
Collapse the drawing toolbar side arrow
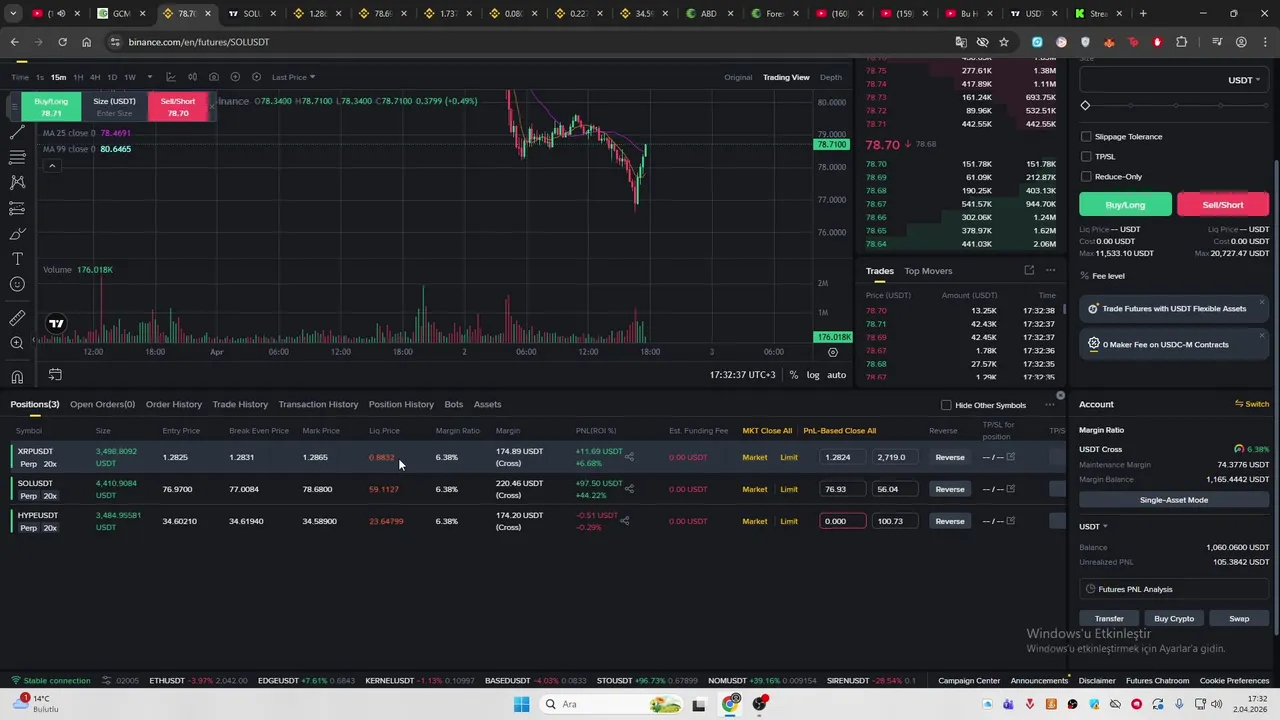pos(35,340)
